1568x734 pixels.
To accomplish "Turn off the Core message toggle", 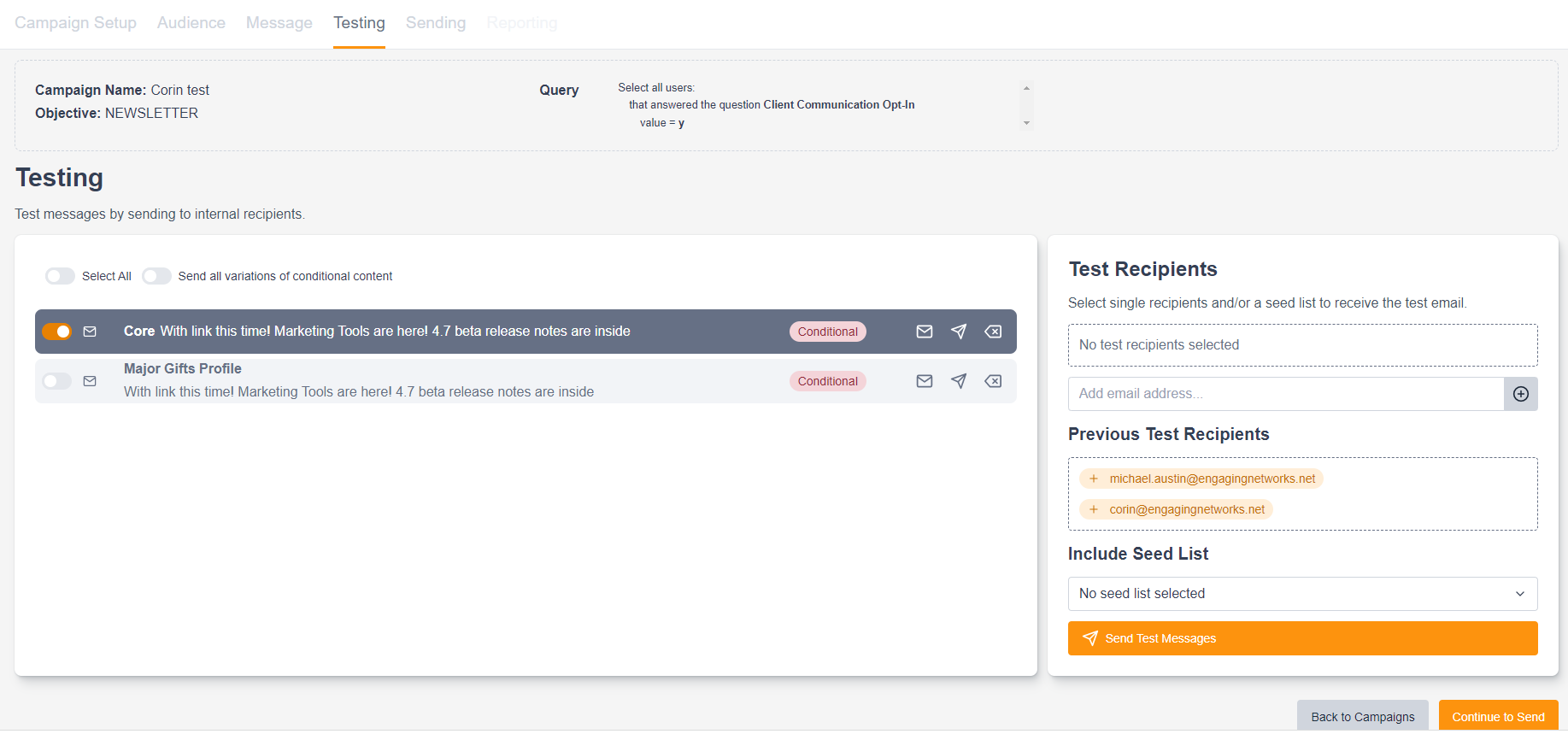I will [x=57, y=332].
